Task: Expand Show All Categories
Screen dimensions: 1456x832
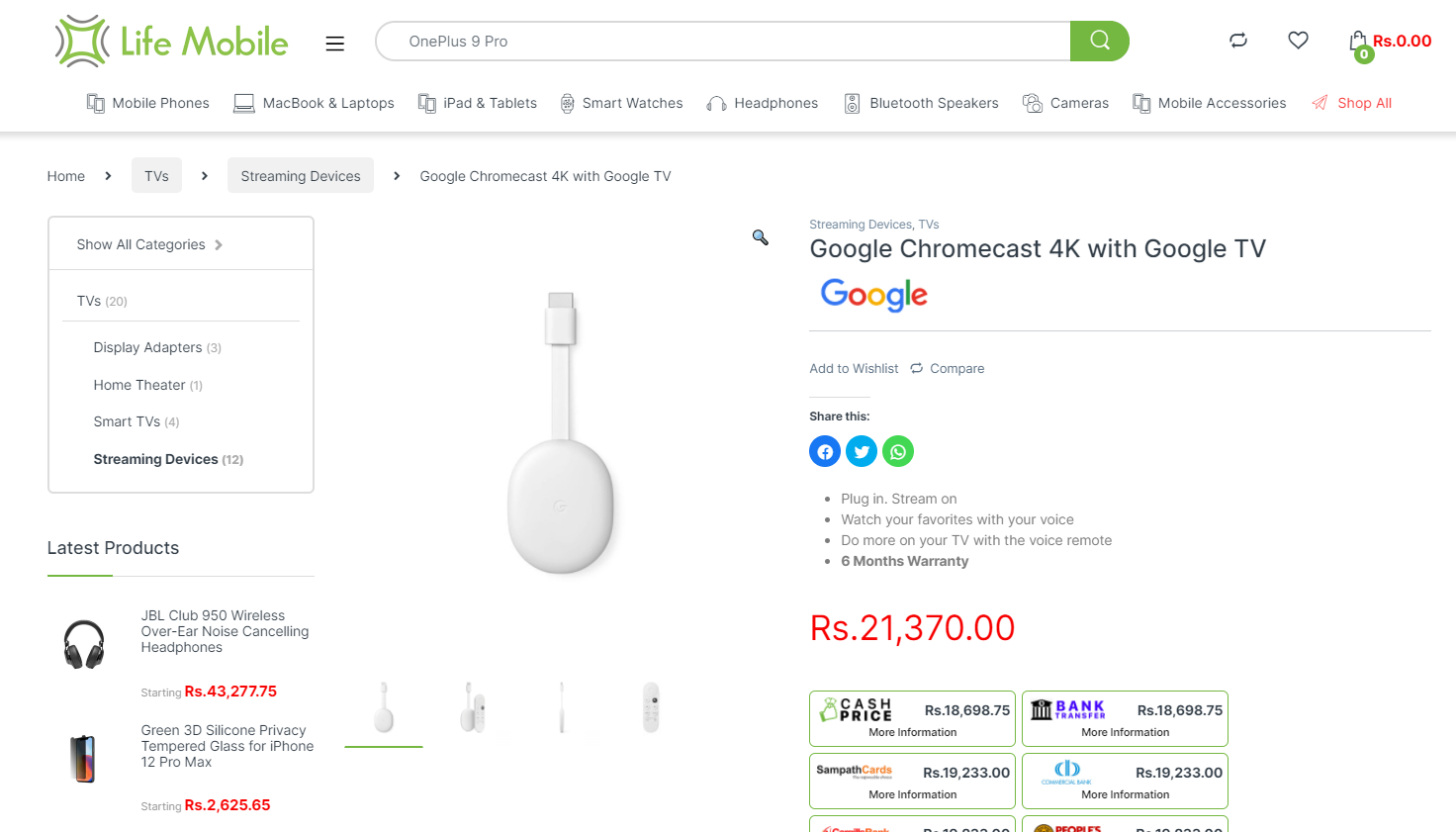Action: 150,244
